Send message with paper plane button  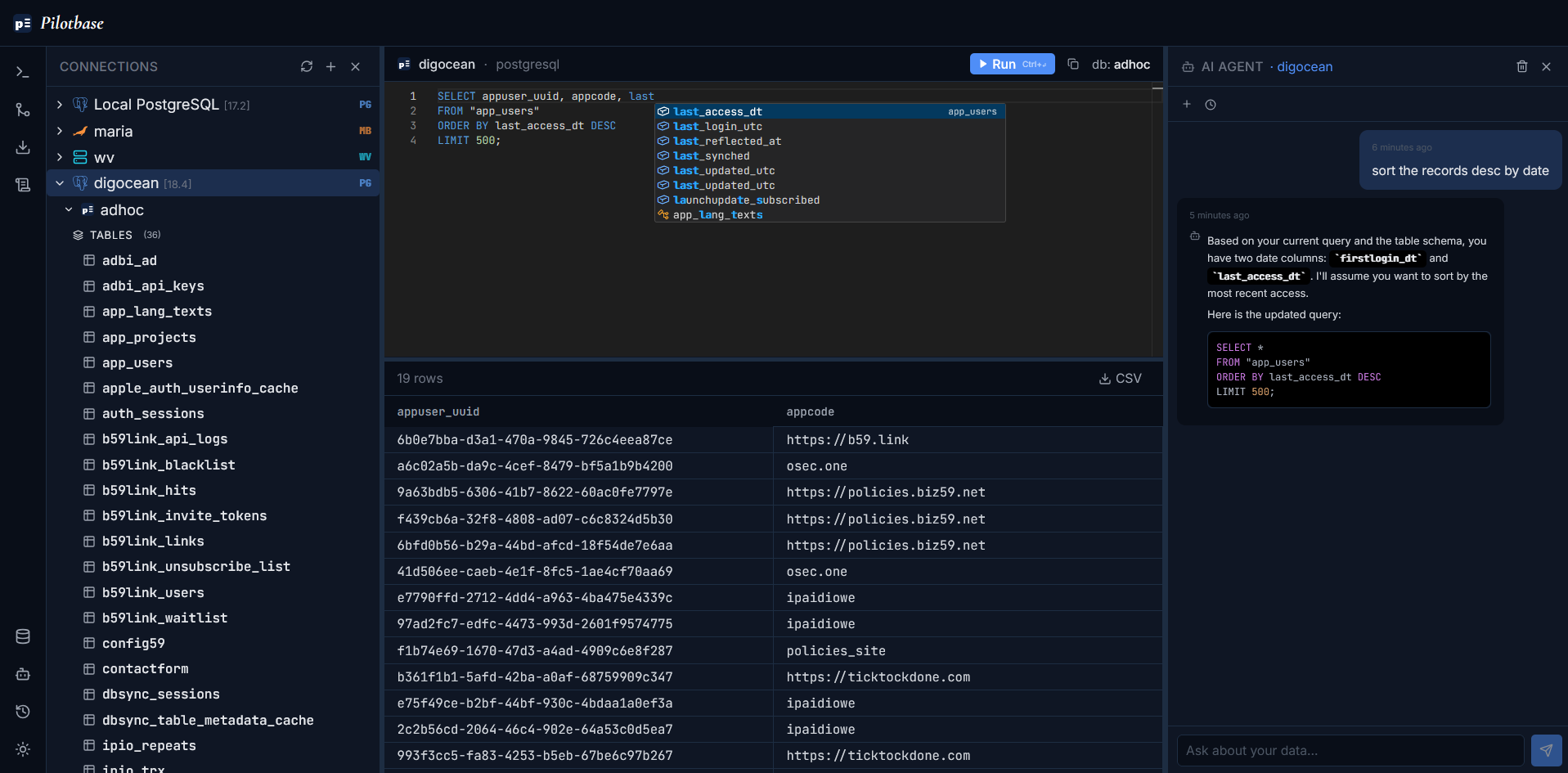1546,750
